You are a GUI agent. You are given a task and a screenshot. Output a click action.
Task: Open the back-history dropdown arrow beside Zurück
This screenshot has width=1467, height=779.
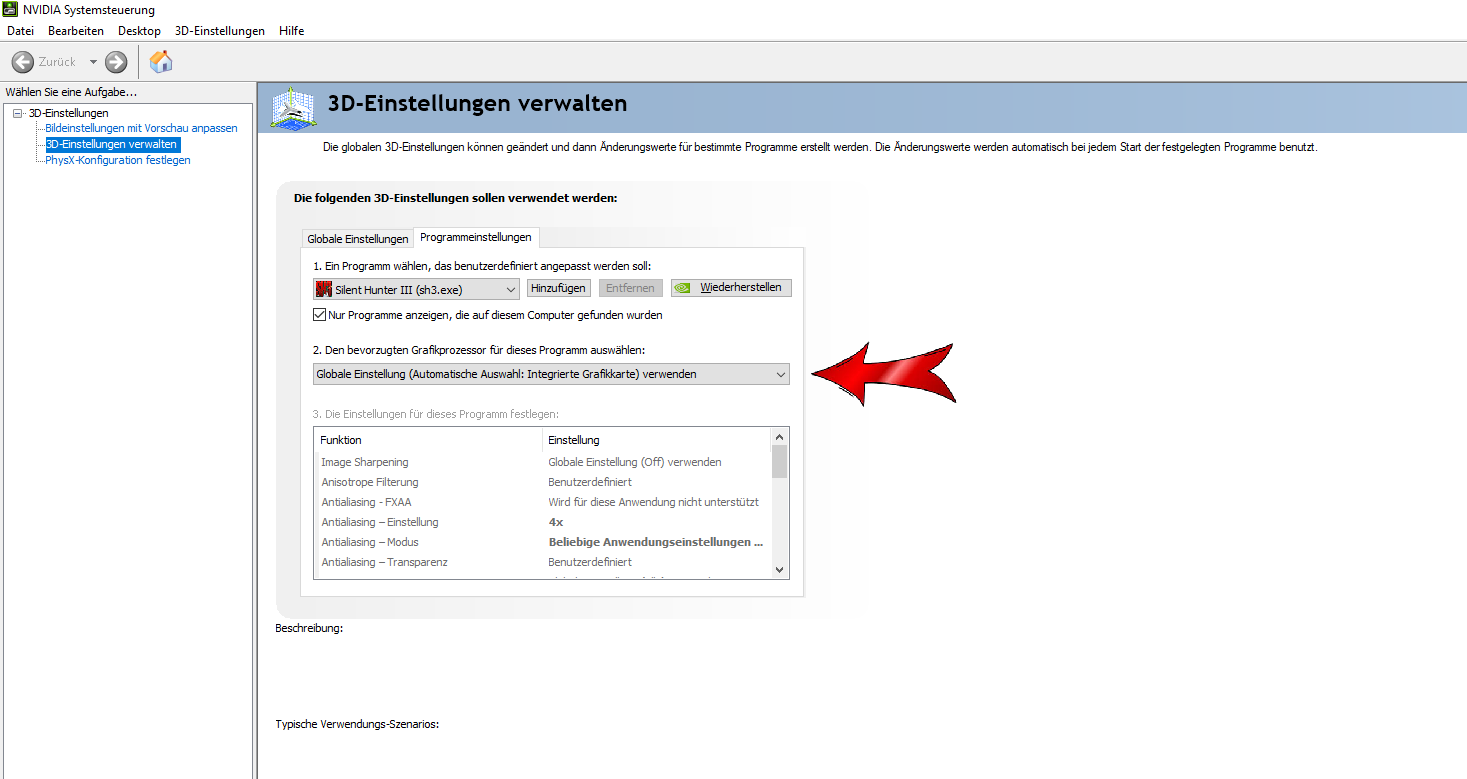pos(93,62)
